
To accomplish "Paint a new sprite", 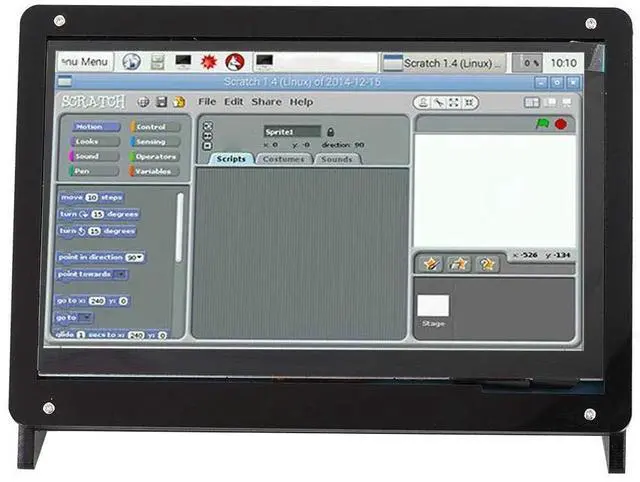I will [x=431, y=264].
